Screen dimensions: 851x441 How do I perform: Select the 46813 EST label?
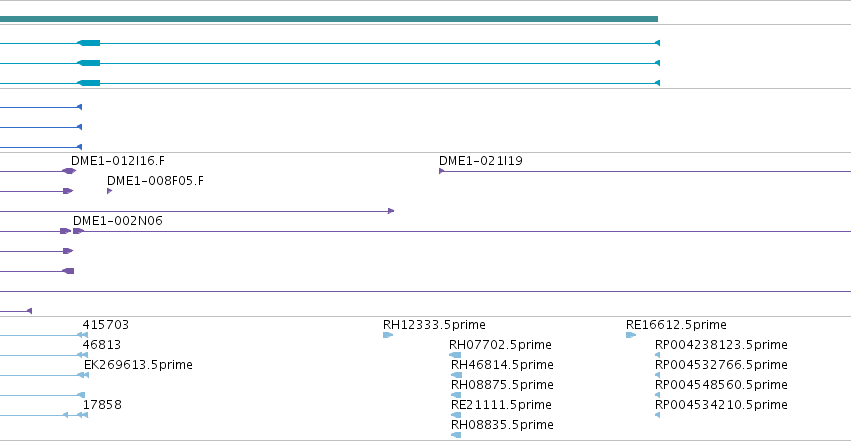pos(102,346)
